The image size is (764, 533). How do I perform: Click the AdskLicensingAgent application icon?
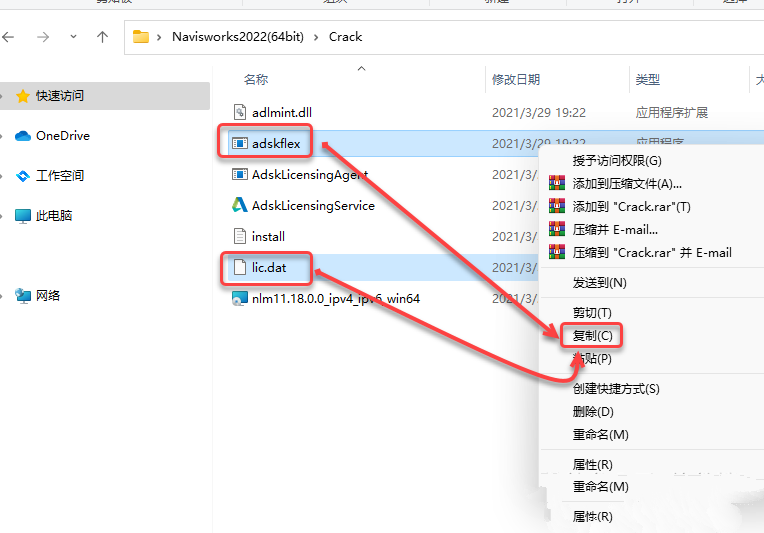[239, 174]
